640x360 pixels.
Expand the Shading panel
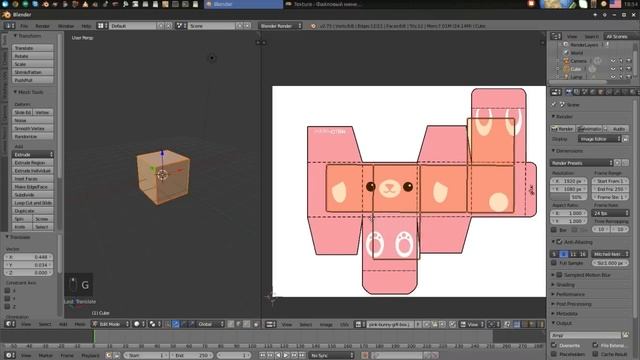(565, 284)
